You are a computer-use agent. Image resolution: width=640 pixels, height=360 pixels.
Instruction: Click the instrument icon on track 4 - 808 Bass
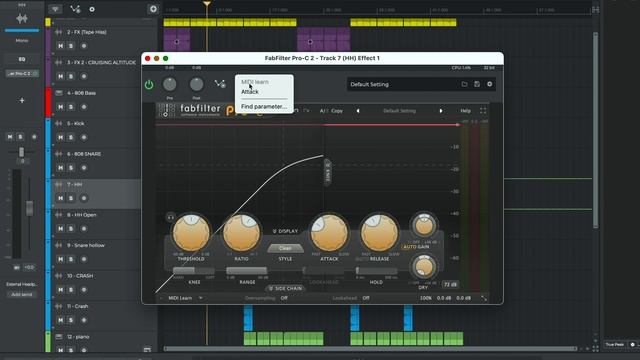59,93
